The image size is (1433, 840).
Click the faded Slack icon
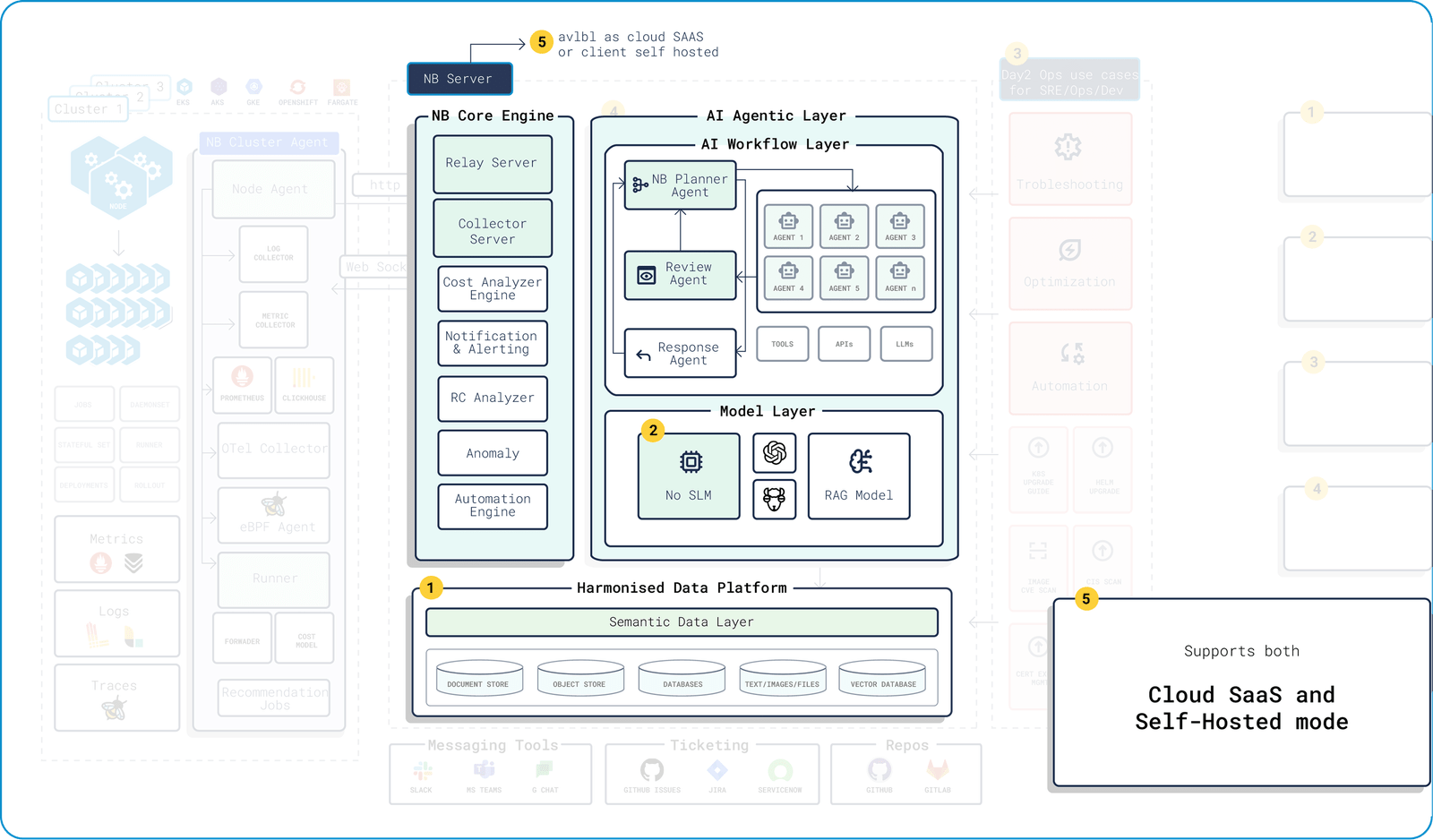pyautogui.click(x=422, y=770)
